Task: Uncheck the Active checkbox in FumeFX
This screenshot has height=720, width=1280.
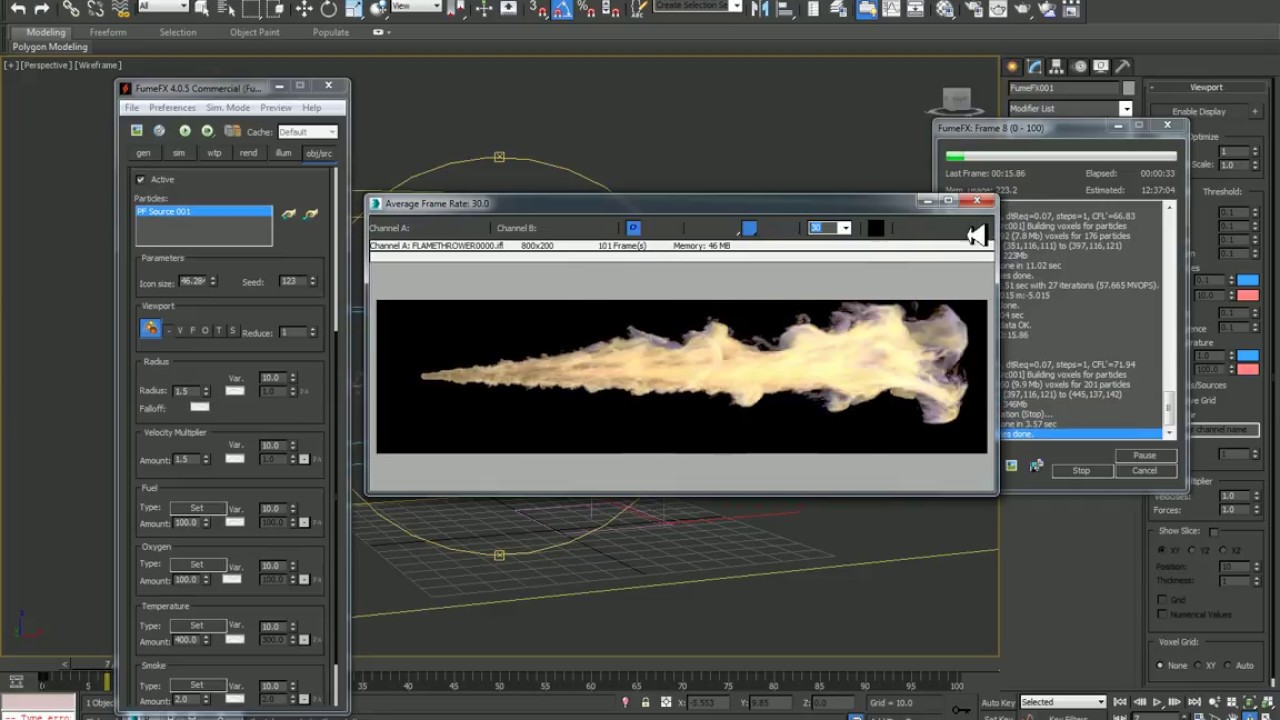Action: [x=141, y=179]
